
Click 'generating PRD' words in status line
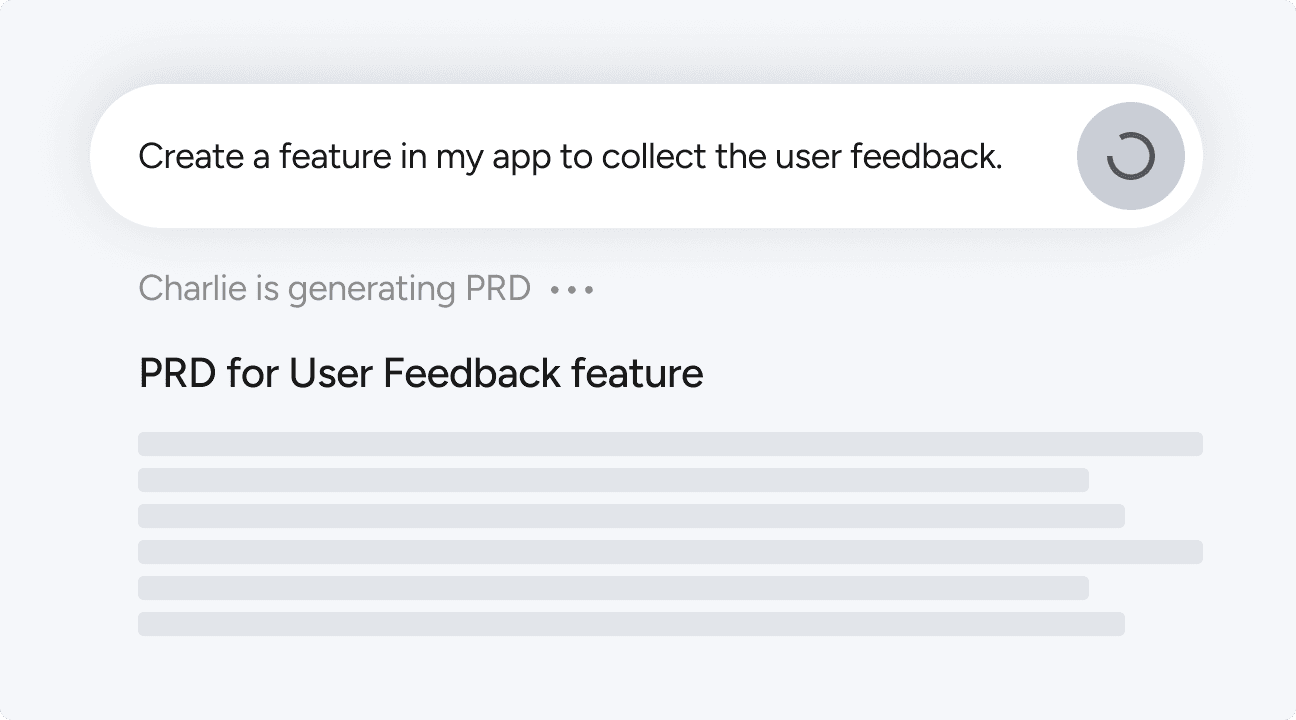coord(409,290)
